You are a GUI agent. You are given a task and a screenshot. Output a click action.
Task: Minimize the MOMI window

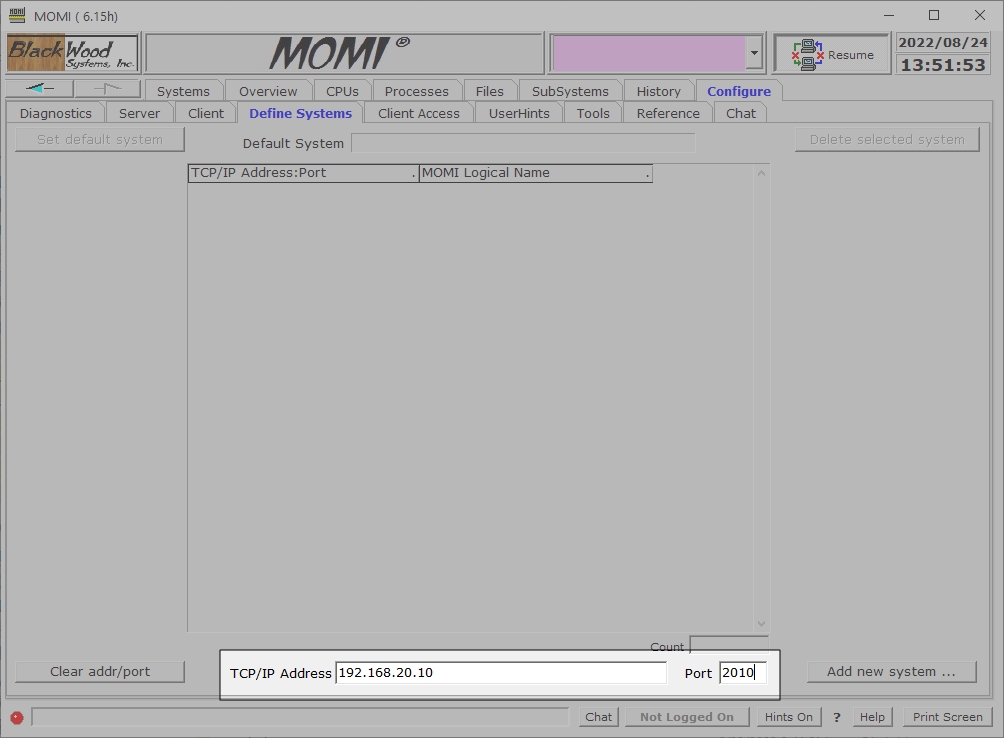(889, 15)
